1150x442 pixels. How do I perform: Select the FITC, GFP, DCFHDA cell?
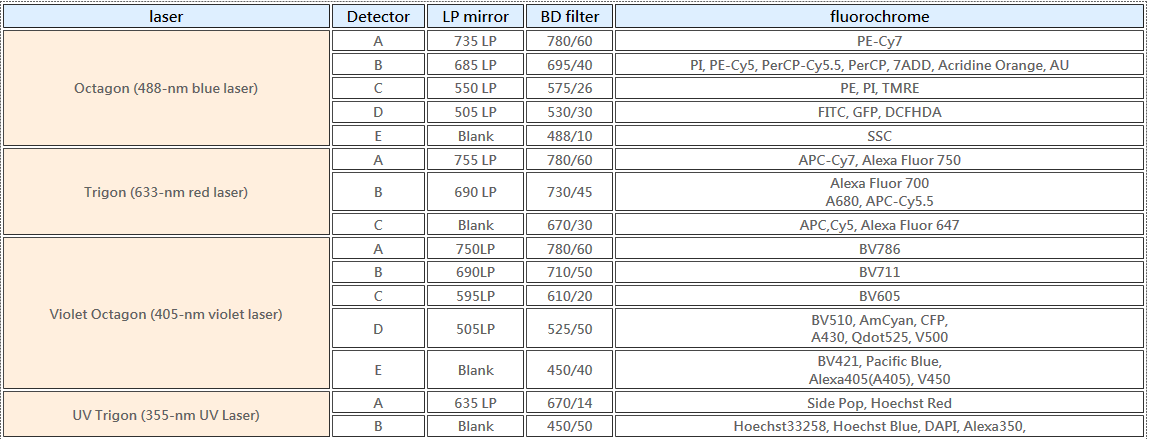pyautogui.click(x=879, y=111)
